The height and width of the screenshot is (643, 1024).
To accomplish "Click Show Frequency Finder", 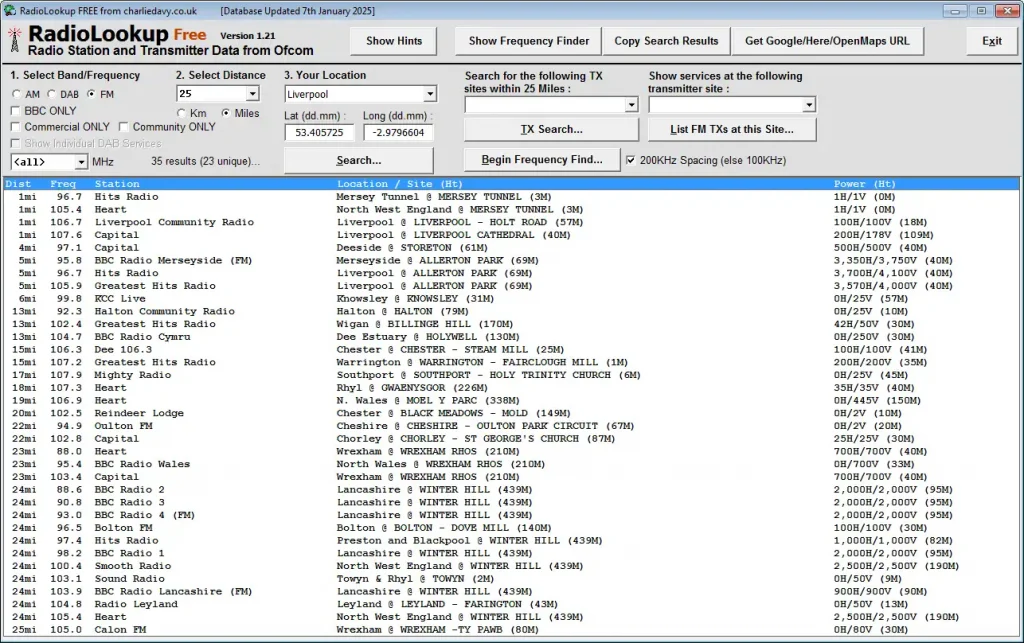I will click(527, 41).
